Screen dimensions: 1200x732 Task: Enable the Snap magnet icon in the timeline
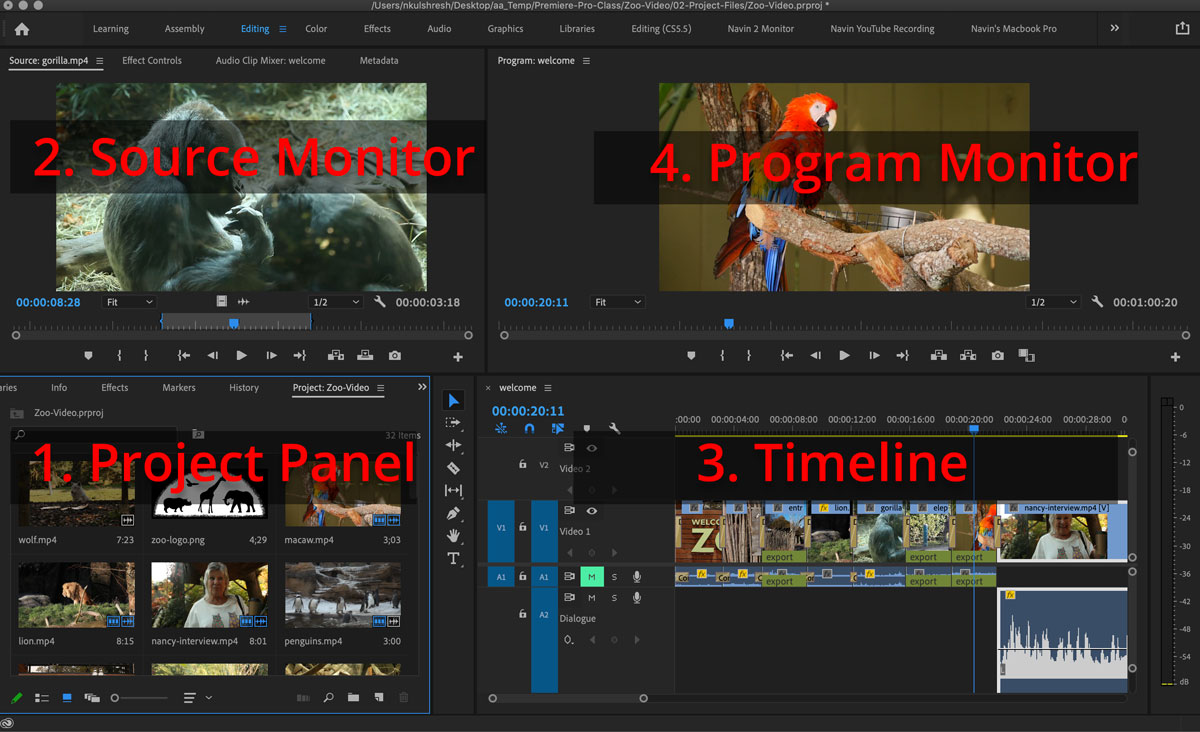530,428
